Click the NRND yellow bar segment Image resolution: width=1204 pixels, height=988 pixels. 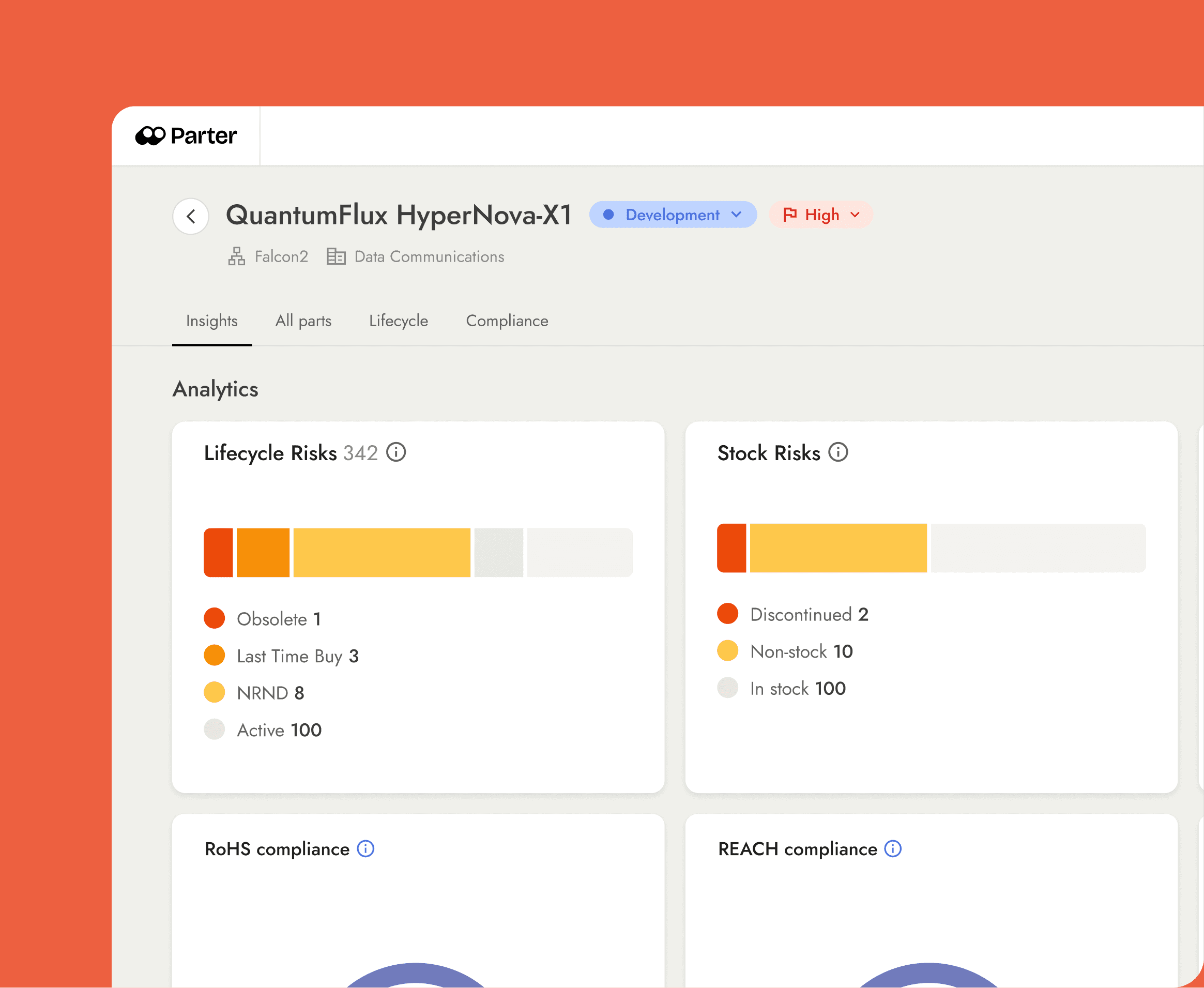click(381, 552)
